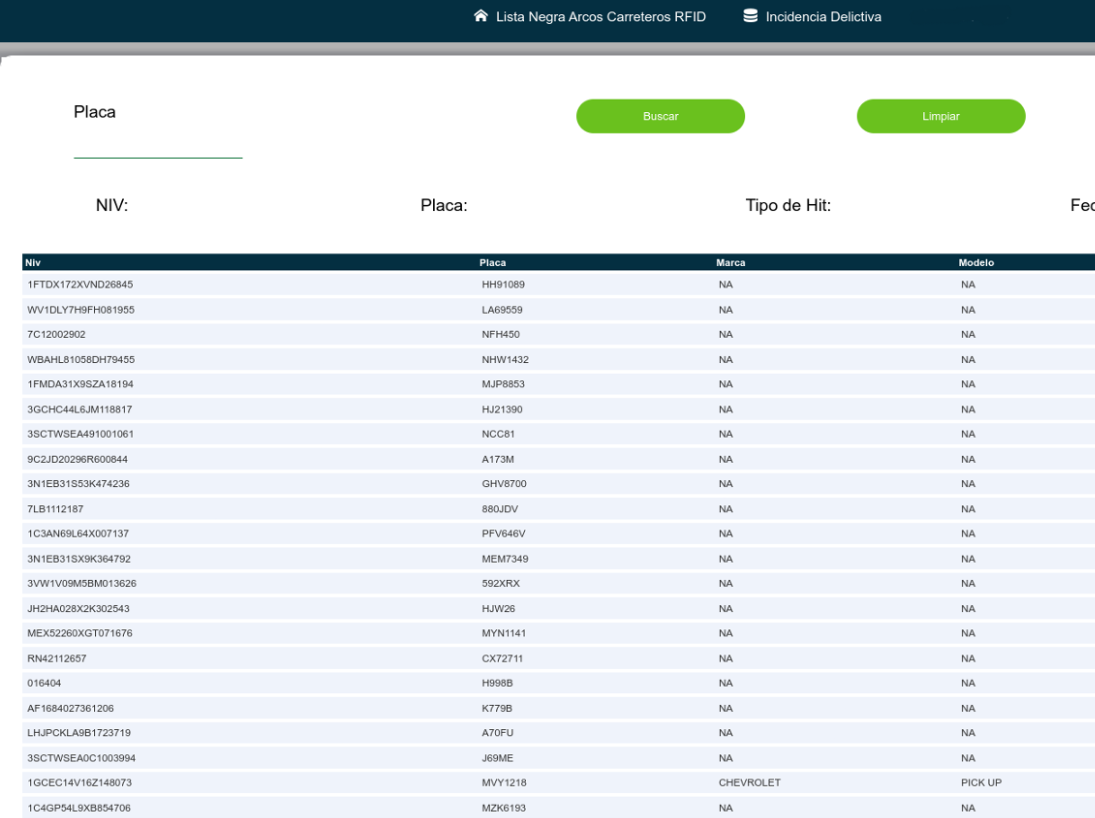Click the PICK UP modelo cell
1095x818 pixels.
[981, 782]
